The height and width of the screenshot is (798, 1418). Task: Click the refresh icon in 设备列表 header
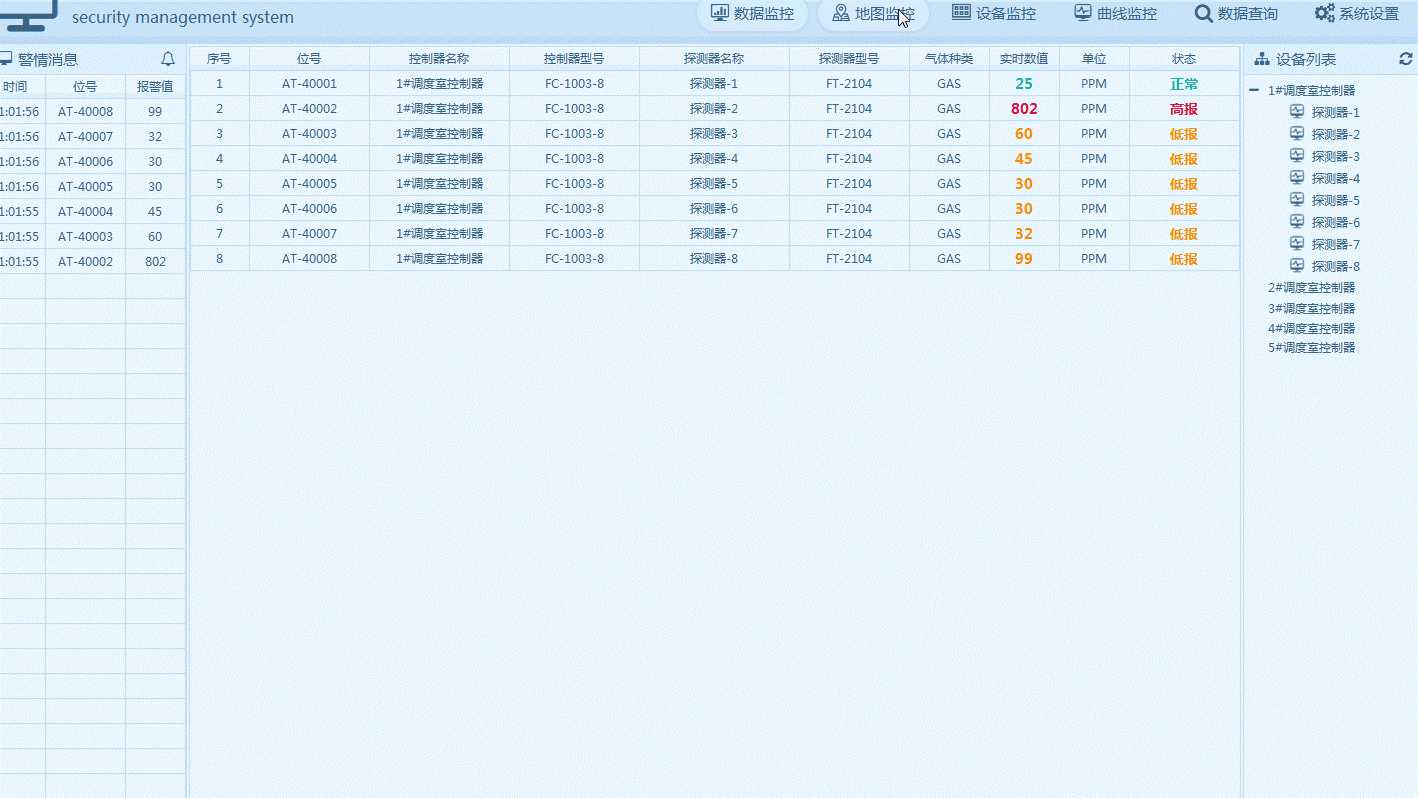click(x=1405, y=60)
